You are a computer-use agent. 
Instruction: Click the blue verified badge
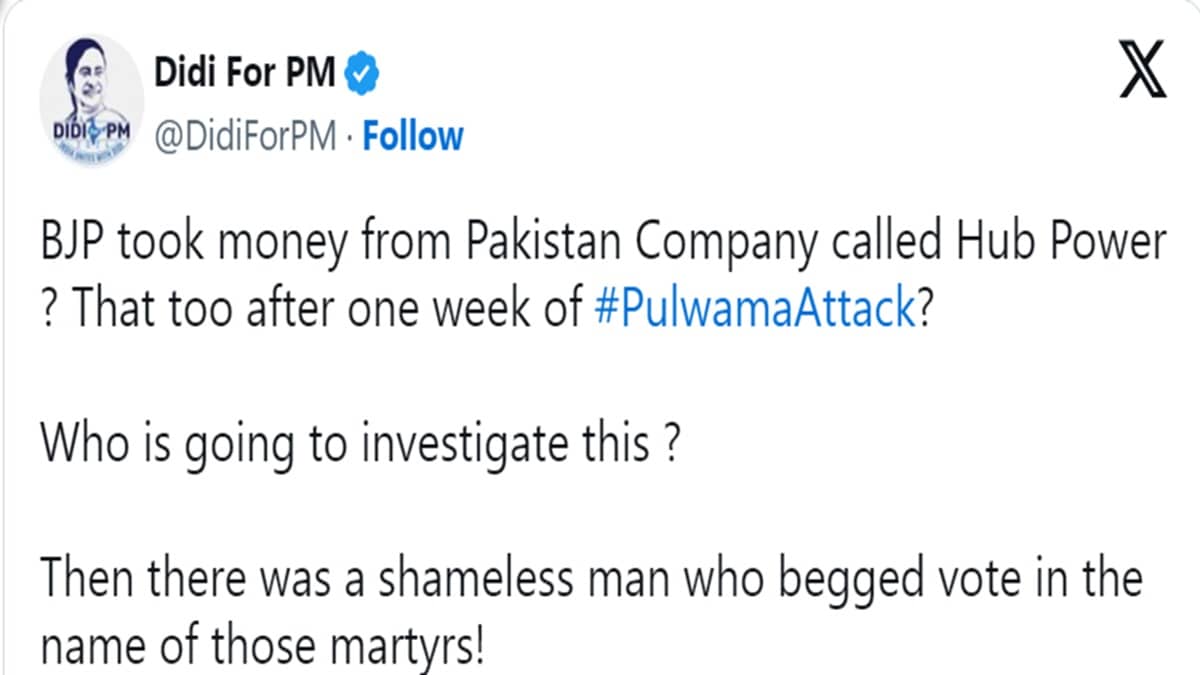[x=360, y=74]
